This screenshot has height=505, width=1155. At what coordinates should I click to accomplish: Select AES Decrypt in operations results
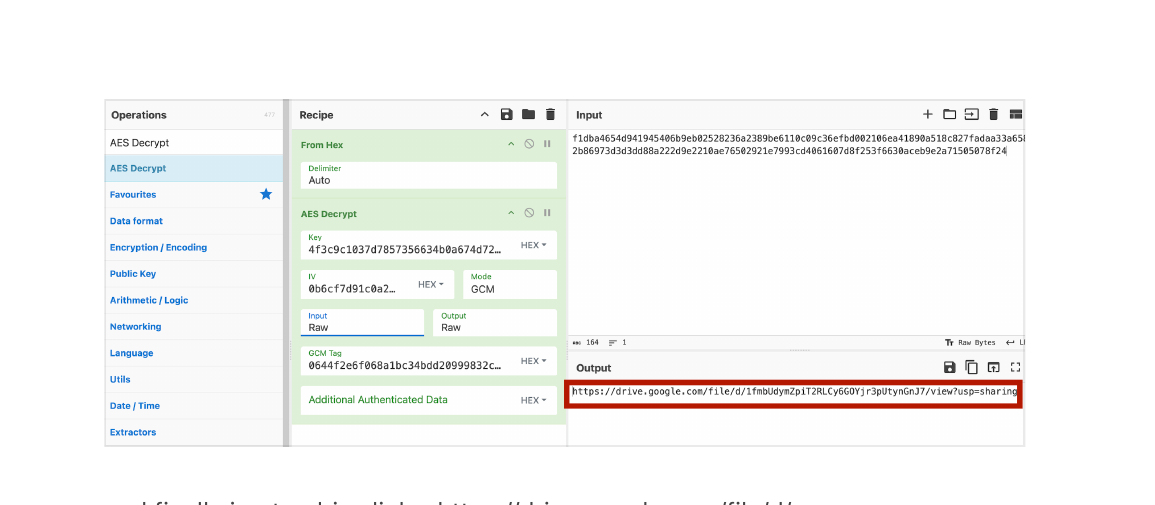pos(194,168)
